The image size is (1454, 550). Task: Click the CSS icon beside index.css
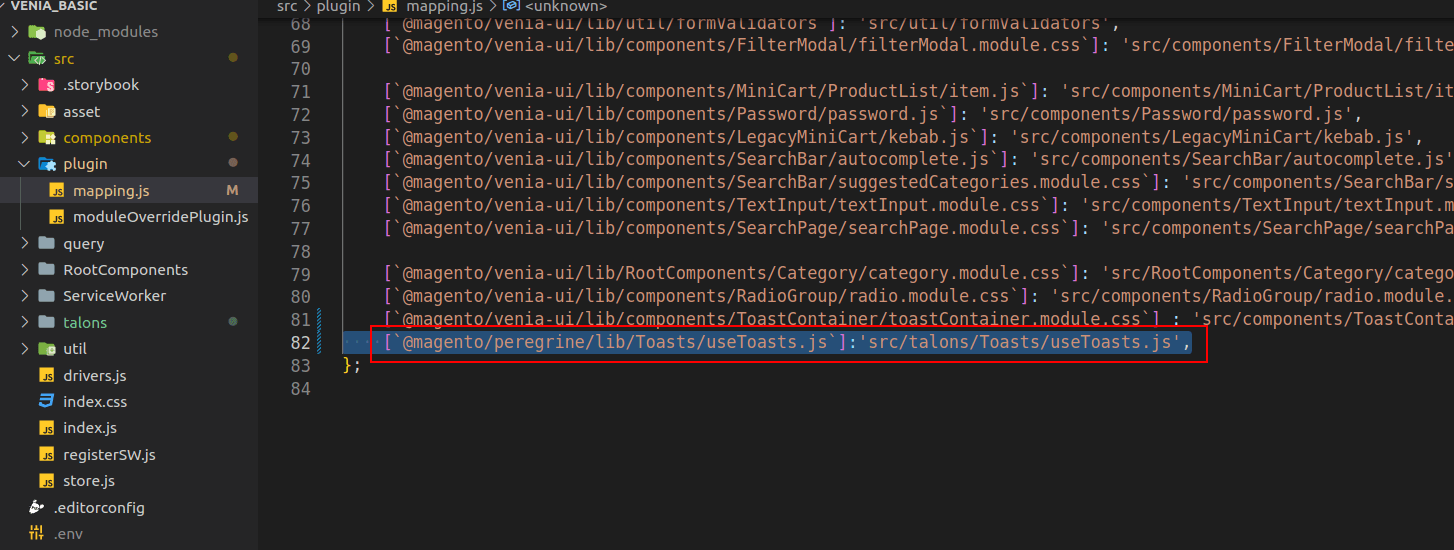[x=46, y=402]
